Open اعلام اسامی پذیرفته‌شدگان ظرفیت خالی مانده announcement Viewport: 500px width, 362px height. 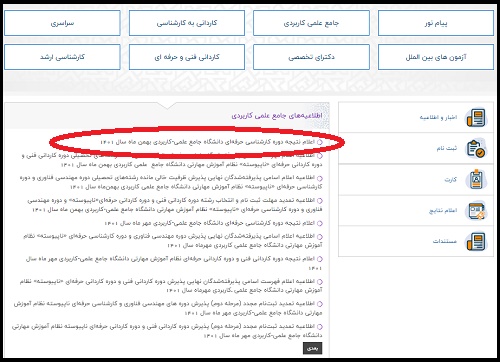(171, 182)
